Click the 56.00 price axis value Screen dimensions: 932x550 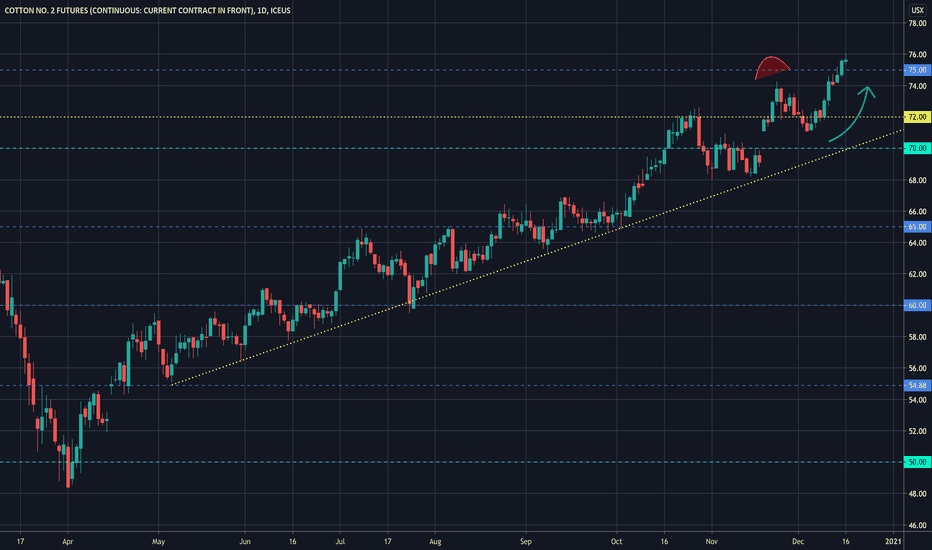tap(917, 369)
